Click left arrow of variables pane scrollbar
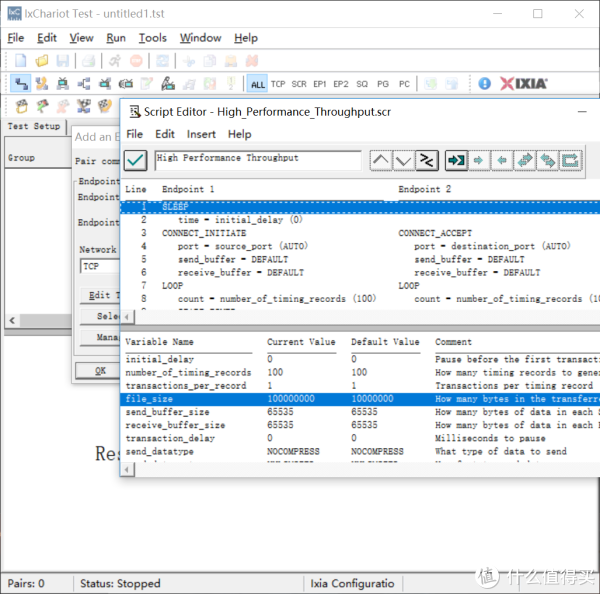 click(x=127, y=469)
